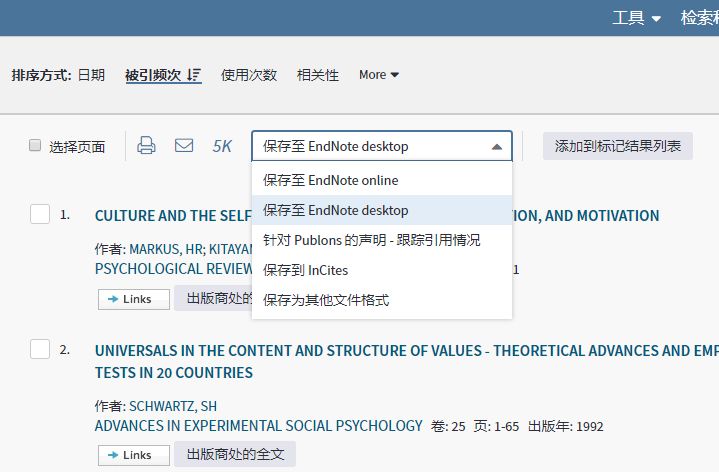Click the descending sort icon beside 被引频次
The height and width of the screenshot is (472, 719).
pyautogui.click(x=194, y=75)
